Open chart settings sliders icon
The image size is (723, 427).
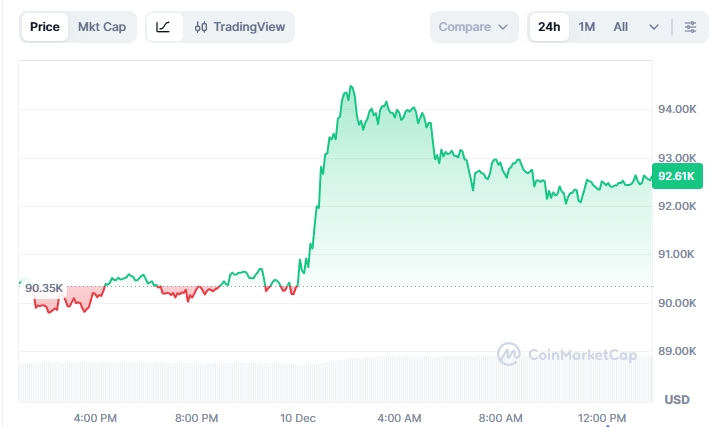(x=690, y=27)
